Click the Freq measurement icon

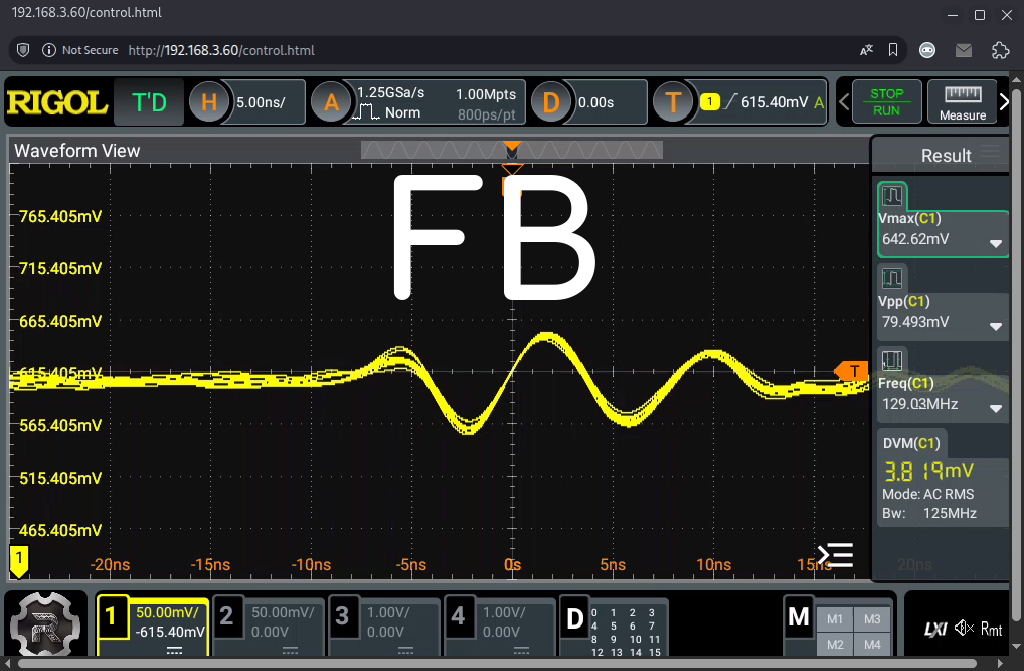click(x=891, y=361)
